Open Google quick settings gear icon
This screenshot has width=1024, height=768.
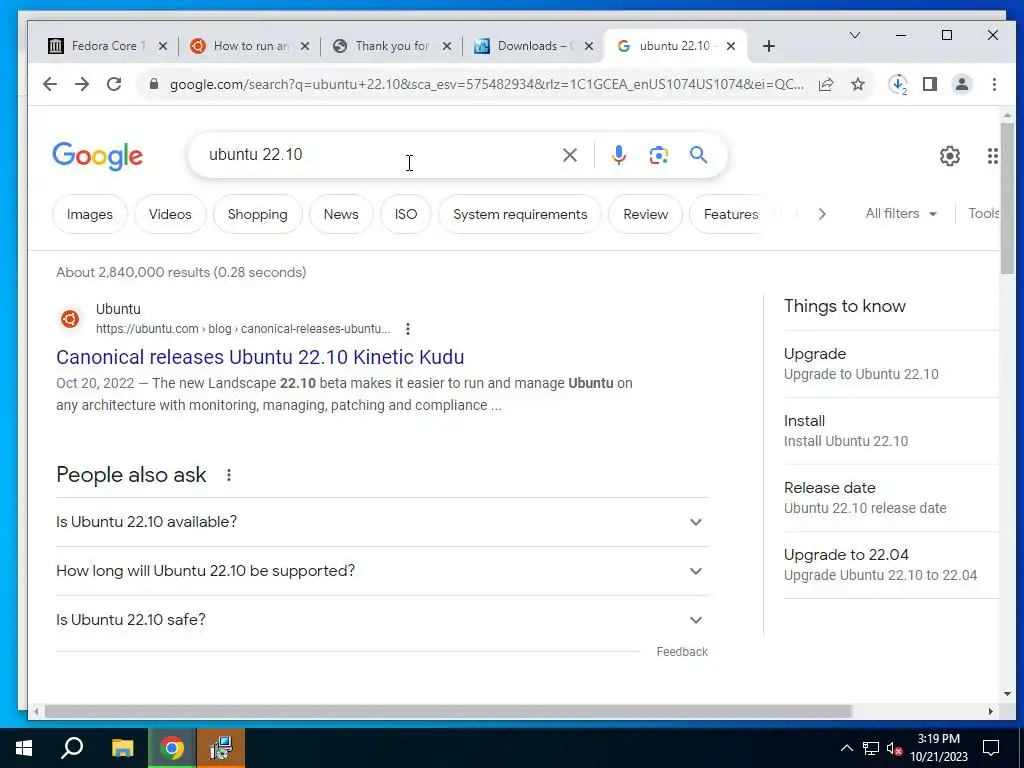tap(950, 156)
